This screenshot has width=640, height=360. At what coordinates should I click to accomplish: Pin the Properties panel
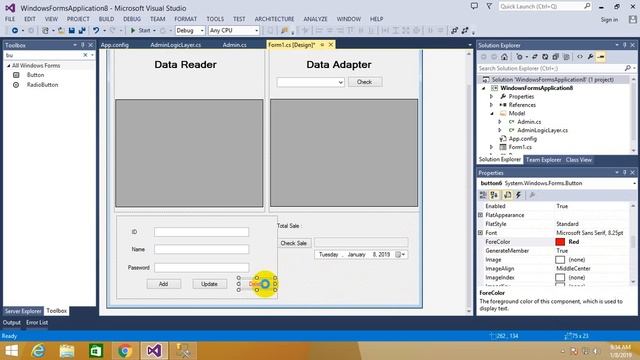(x=624, y=173)
